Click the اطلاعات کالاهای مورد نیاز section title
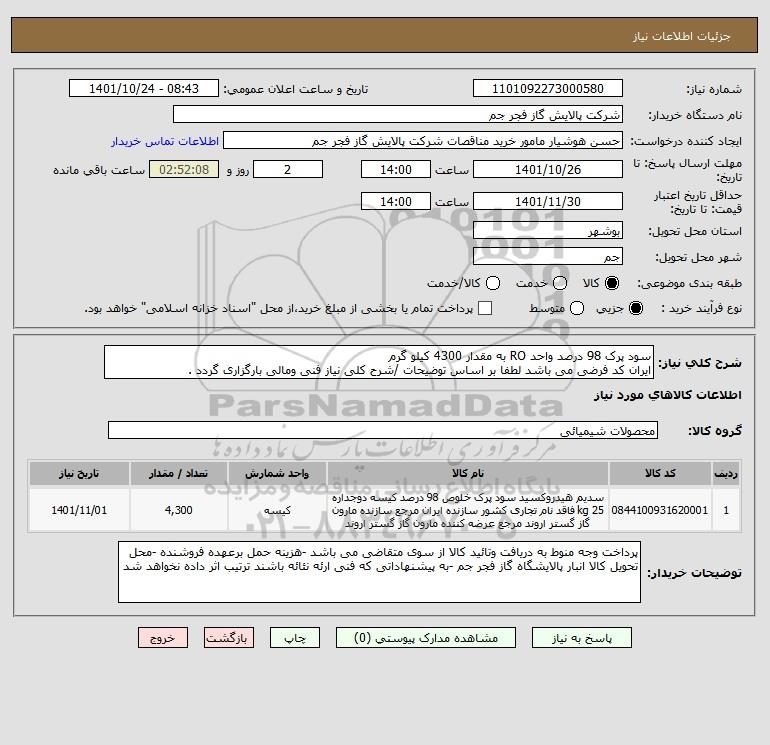Screen dimensions: 770x745 668,395
